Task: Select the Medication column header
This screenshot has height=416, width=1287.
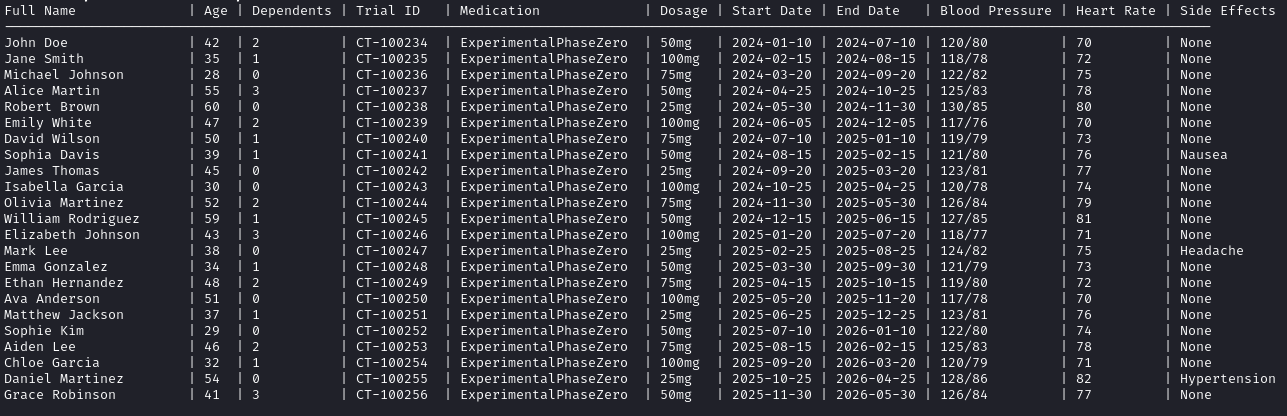Action: tap(500, 11)
